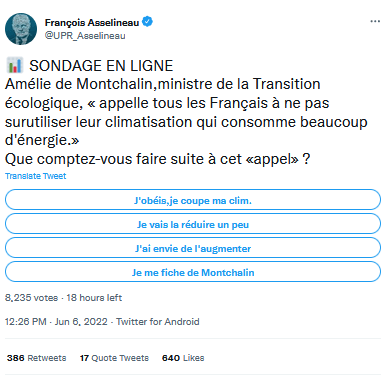Pick "Je me fiche de Montchalin" option
Image resolution: width=391 pixels, height=377 pixels.
[193, 272]
